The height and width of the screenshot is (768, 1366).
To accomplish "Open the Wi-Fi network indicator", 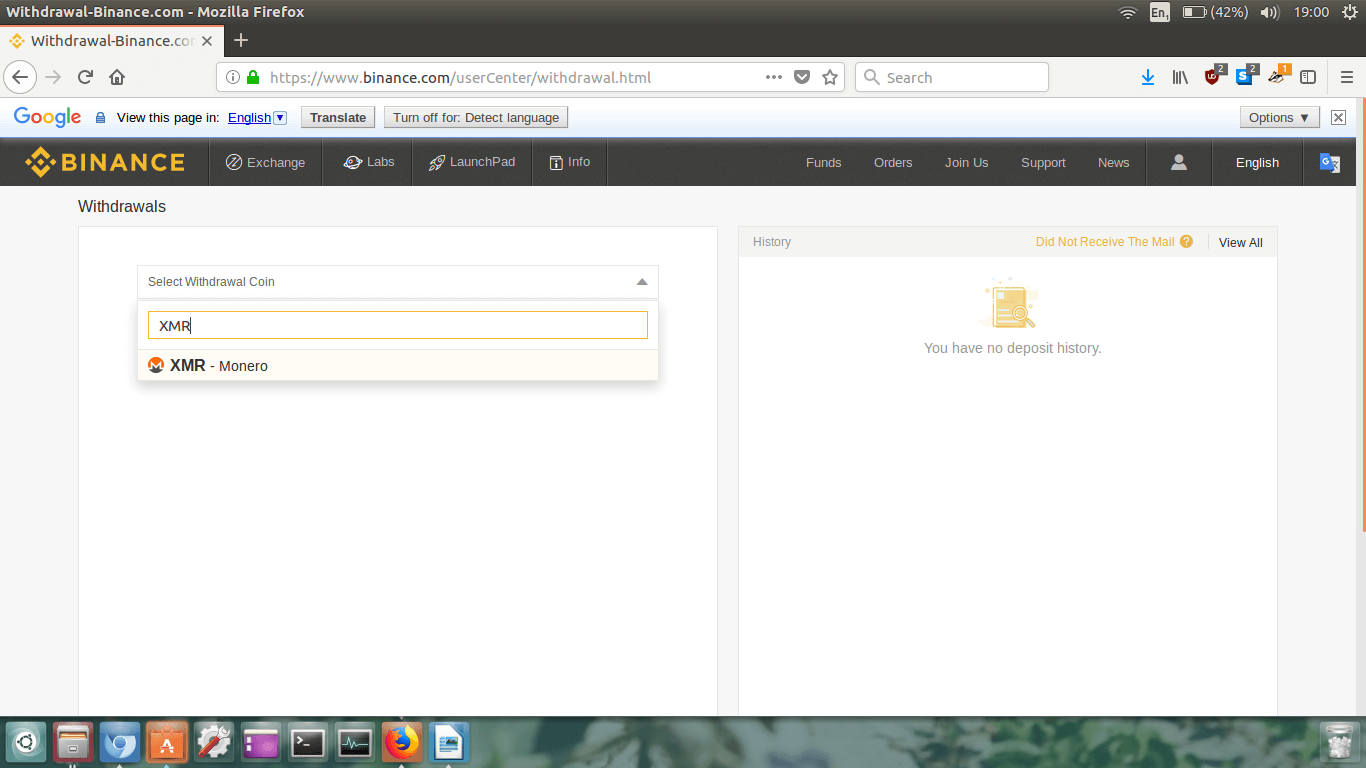I will pos(1128,12).
